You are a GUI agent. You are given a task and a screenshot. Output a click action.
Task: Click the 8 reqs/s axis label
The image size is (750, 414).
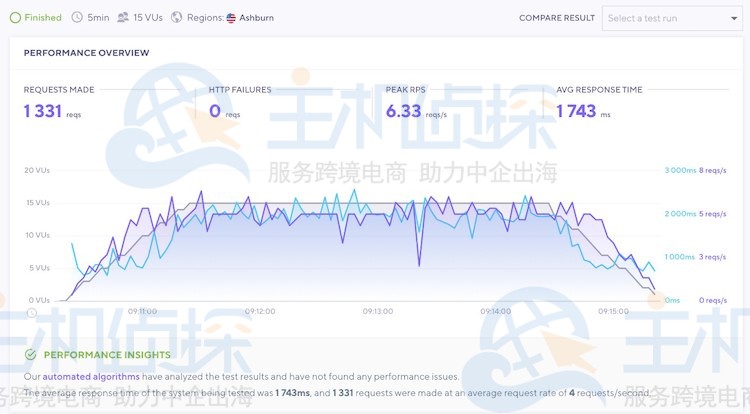coord(713,170)
